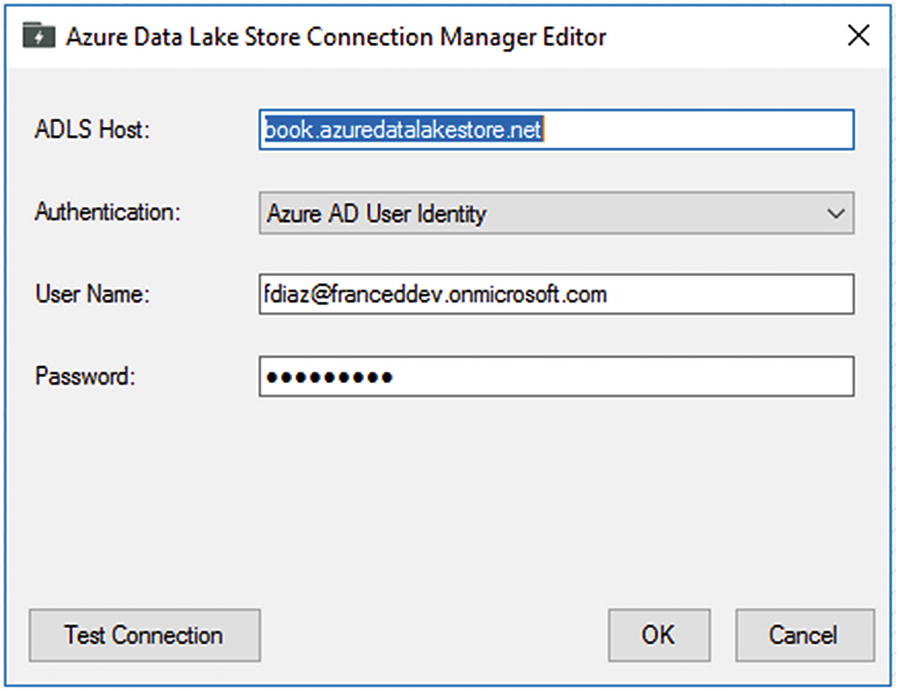
Task: Test the connection with Test Connection button
Action: (x=145, y=635)
